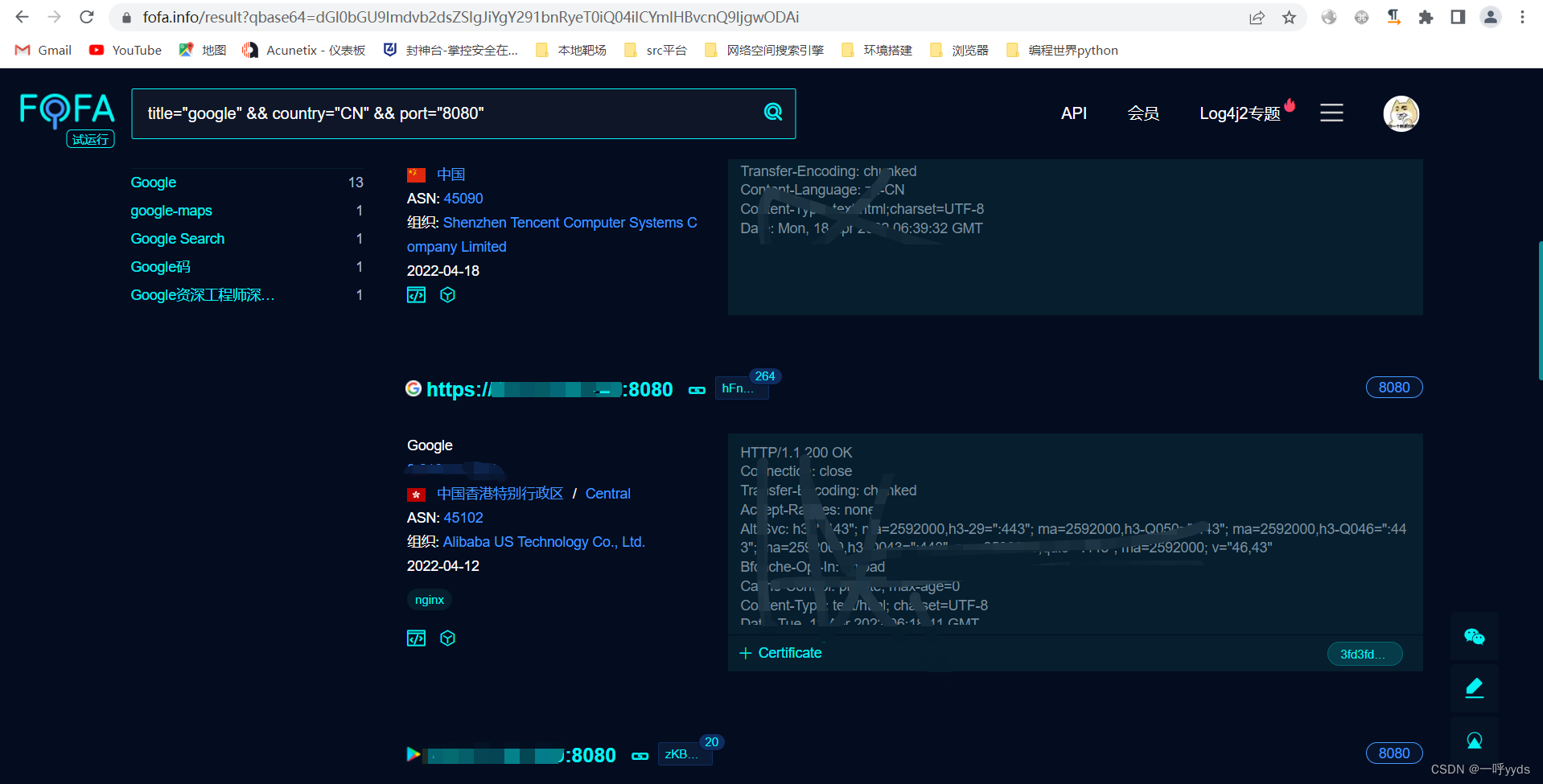Click the chain icon beside the bottom :8080 result
This screenshot has height=784, width=1543.
pos(640,756)
